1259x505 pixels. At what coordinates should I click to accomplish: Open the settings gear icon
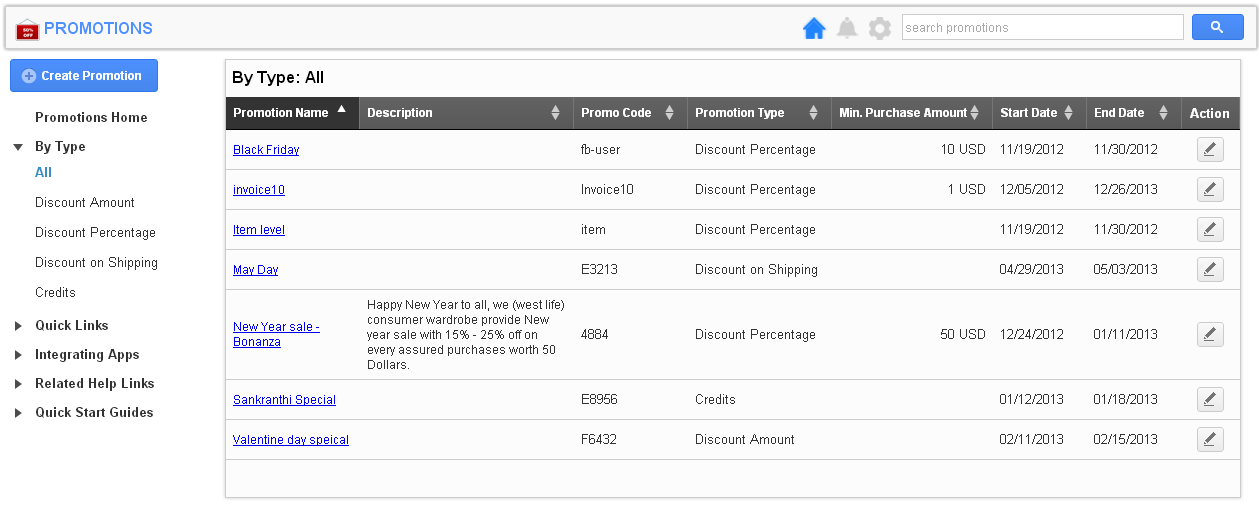click(x=879, y=28)
